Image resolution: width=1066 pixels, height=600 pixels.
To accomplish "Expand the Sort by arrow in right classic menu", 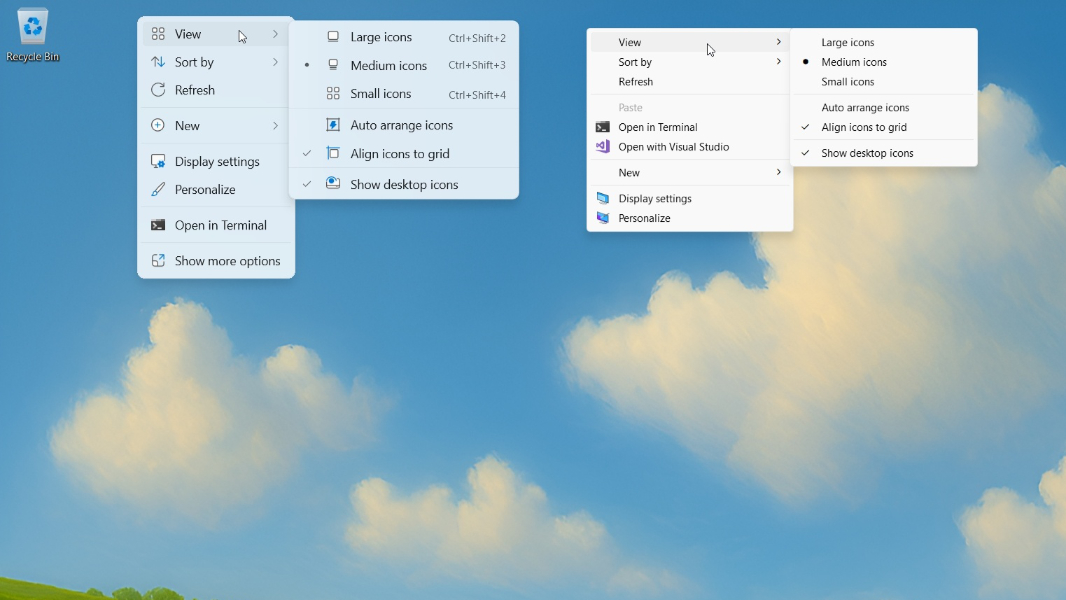I will pos(778,62).
